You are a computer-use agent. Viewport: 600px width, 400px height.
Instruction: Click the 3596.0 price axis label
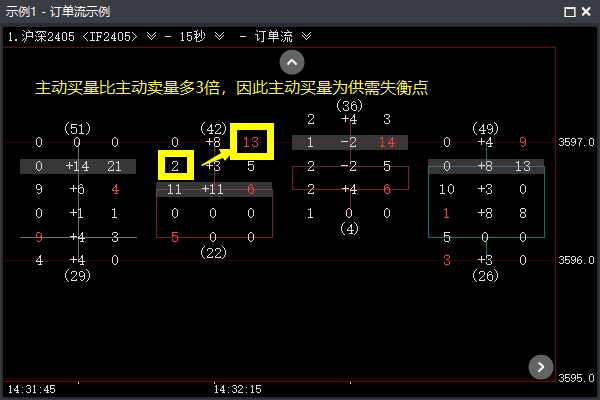click(577, 260)
